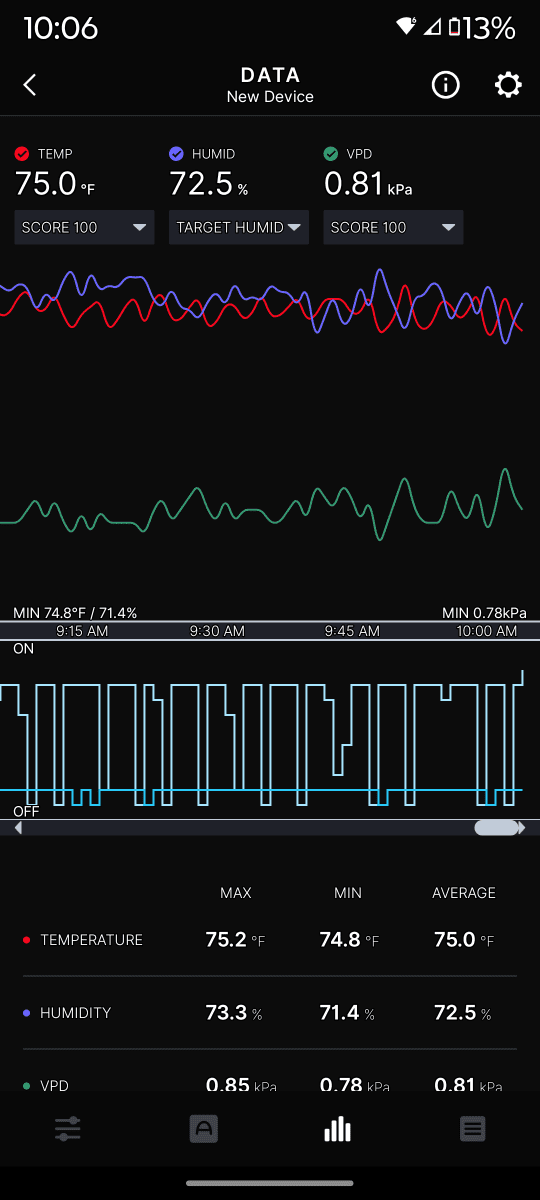Go back with the arrow icon
The width and height of the screenshot is (540, 1200).
coord(30,85)
